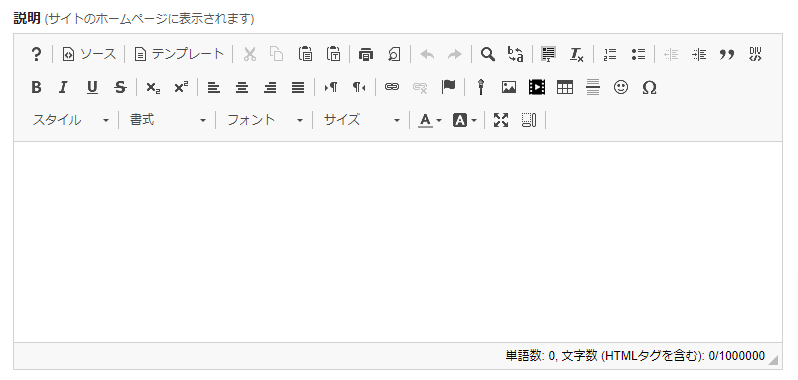This screenshot has width=798, height=380.
Task: Insert an anchor flag
Action: click(448, 87)
